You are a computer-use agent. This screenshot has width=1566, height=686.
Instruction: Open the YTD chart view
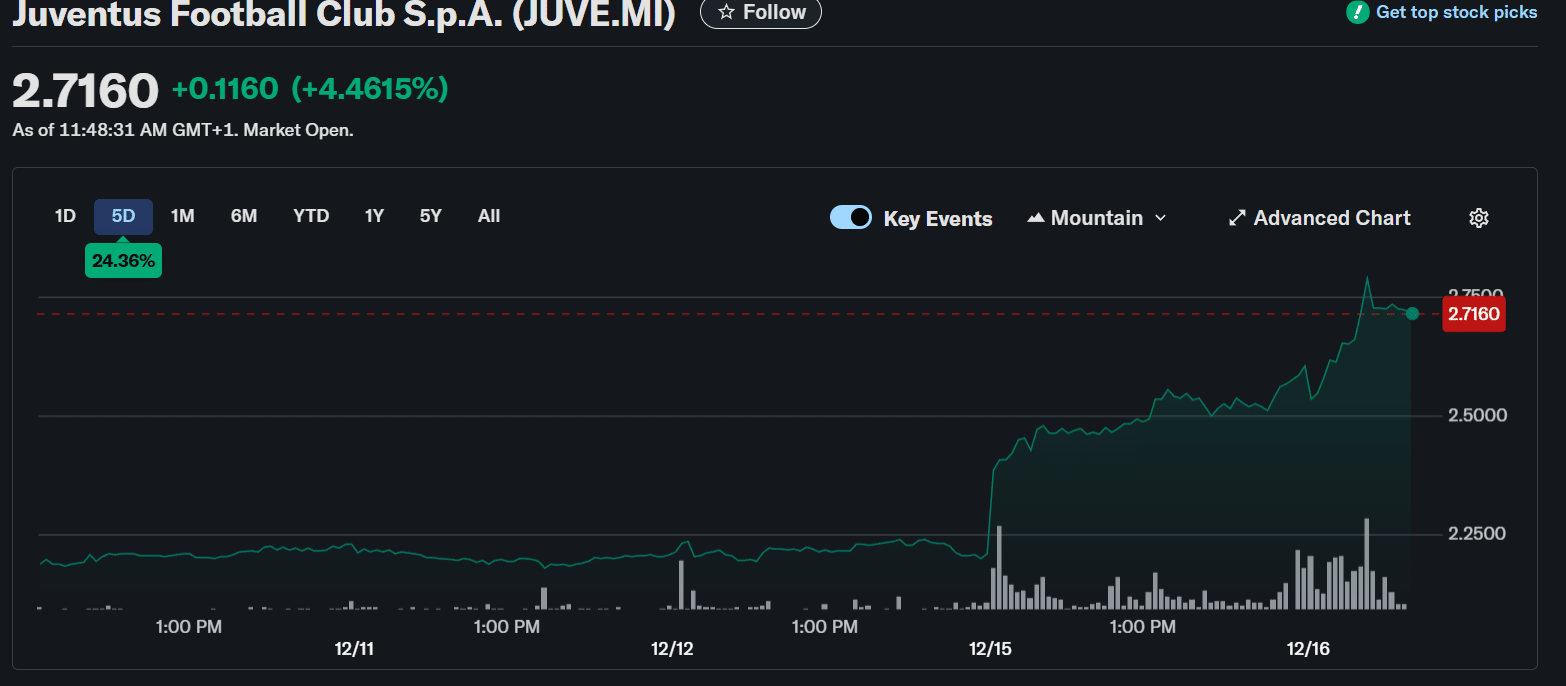311,215
